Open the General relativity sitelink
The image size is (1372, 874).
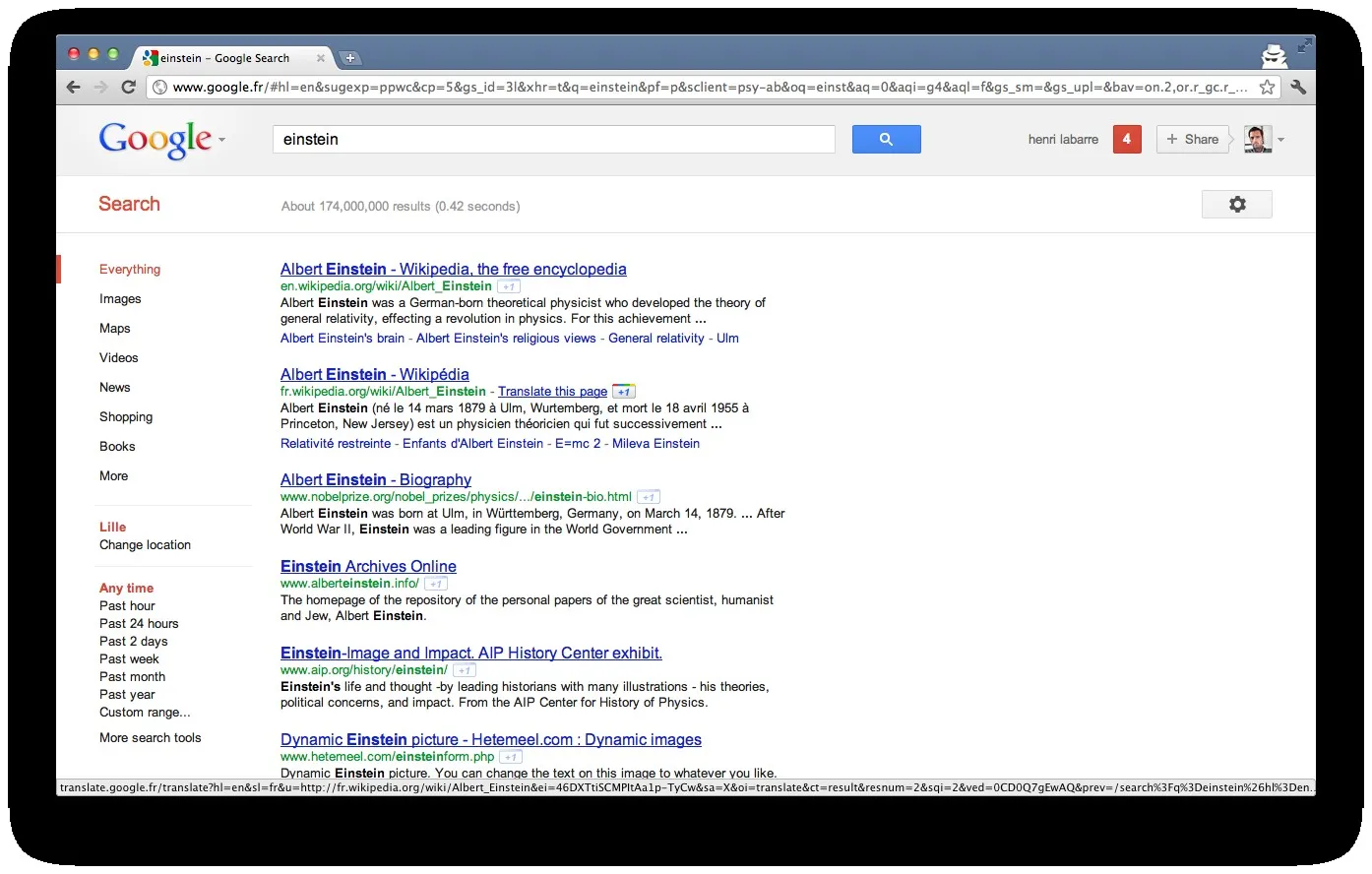pyautogui.click(x=655, y=338)
